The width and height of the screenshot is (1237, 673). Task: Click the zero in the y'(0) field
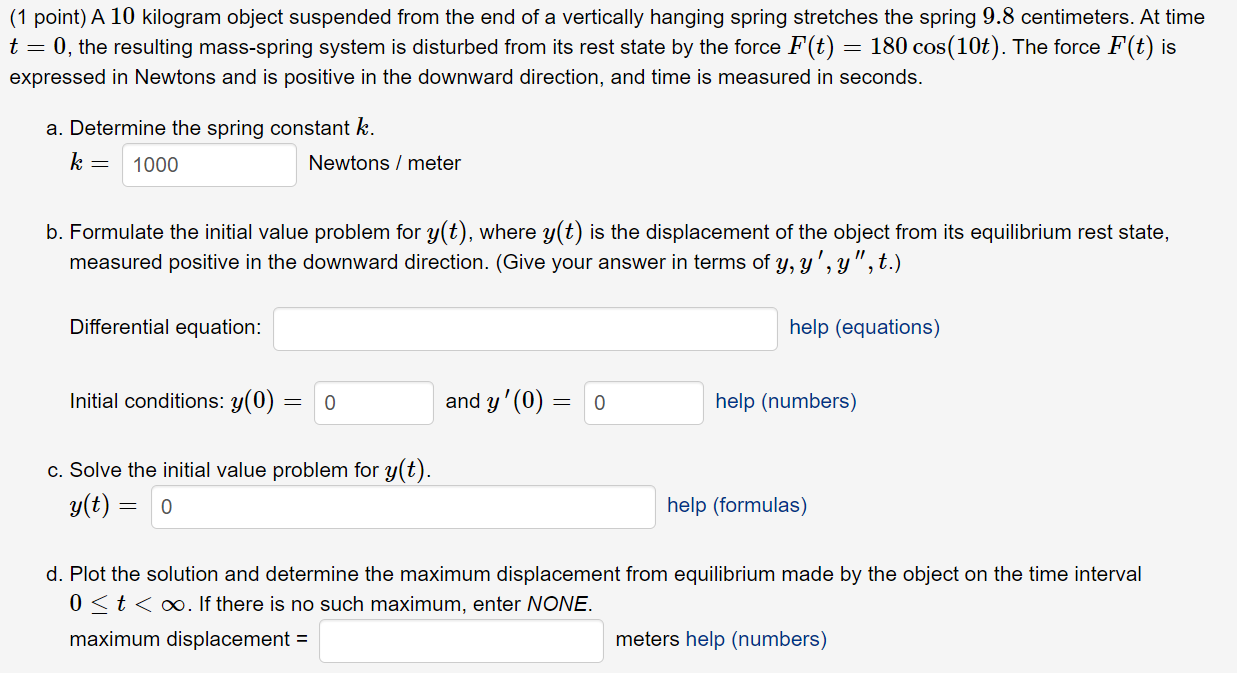597,402
